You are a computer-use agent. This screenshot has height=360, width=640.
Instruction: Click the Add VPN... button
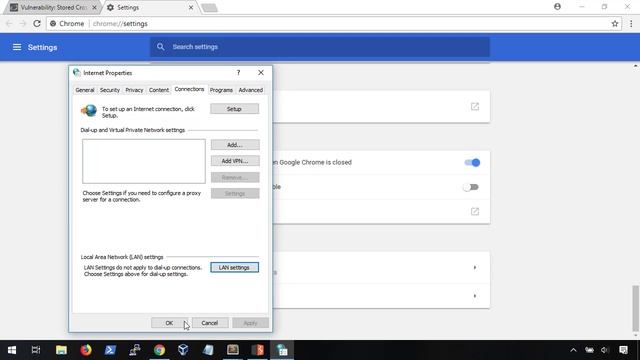235,161
